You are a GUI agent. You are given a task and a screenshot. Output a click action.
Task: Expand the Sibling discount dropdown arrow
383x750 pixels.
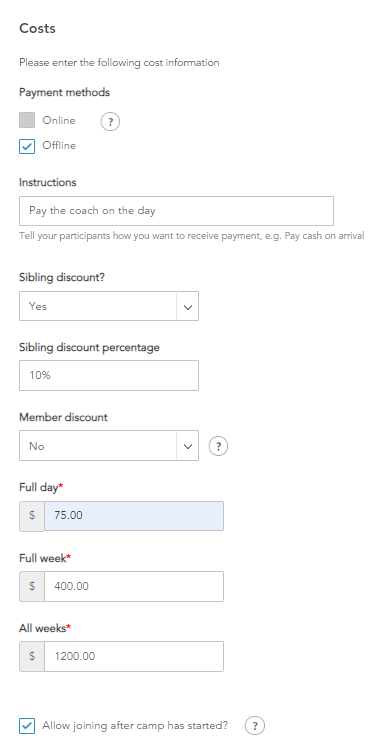click(187, 306)
